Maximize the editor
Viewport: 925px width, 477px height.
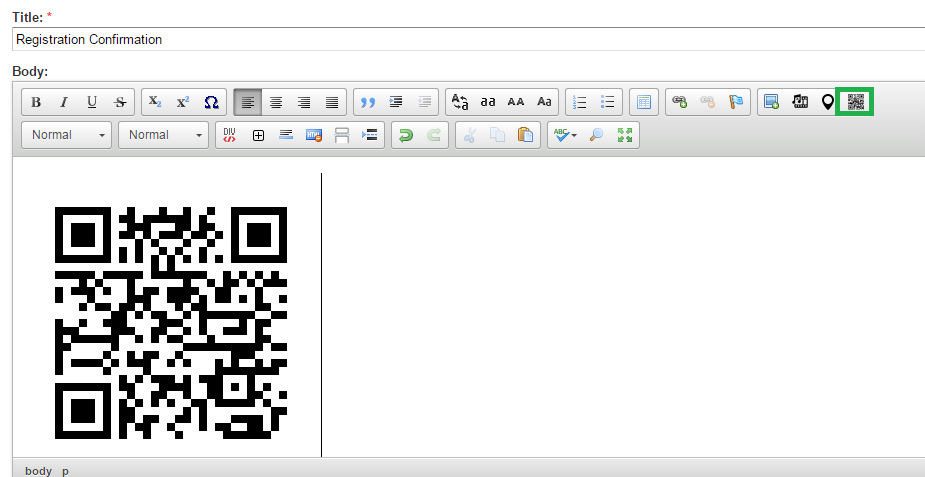click(x=625, y=135)
